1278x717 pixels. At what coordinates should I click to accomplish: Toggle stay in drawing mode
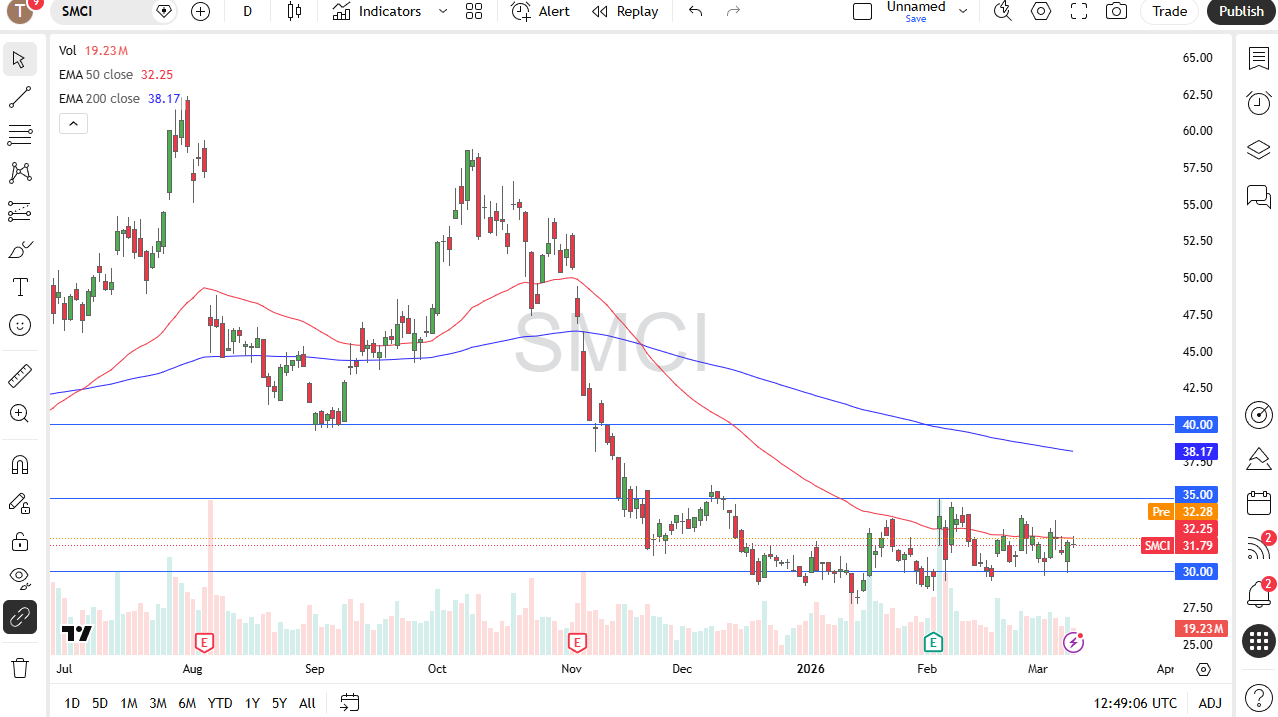19,503
